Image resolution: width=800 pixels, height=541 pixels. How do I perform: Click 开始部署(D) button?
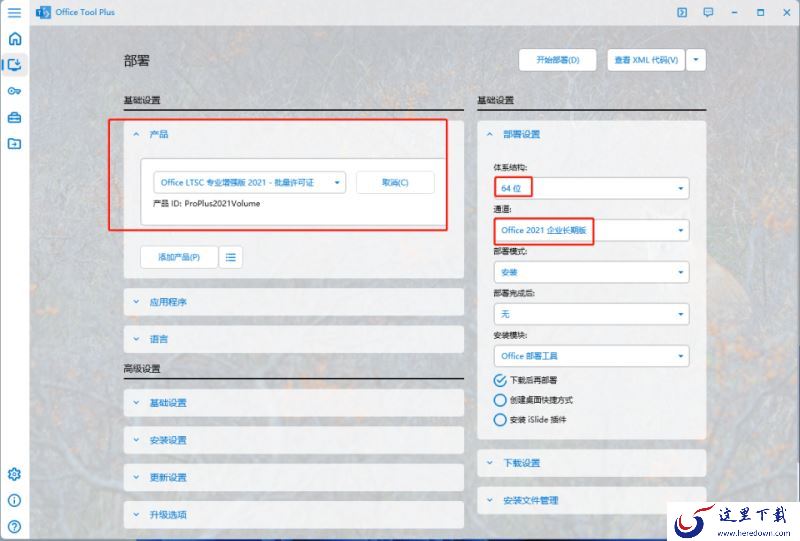(x=558, y=60)
